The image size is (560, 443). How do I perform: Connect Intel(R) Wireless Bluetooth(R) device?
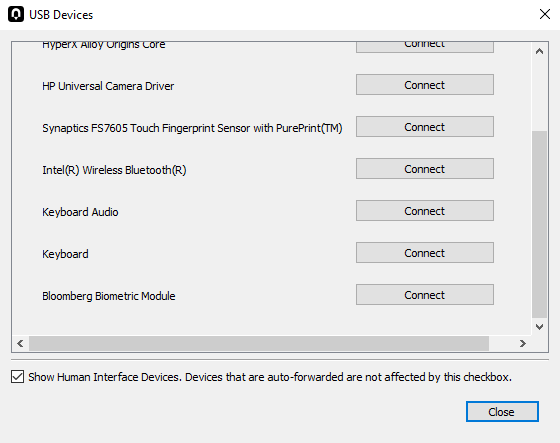pyautogui.click(x=425, y=169)
